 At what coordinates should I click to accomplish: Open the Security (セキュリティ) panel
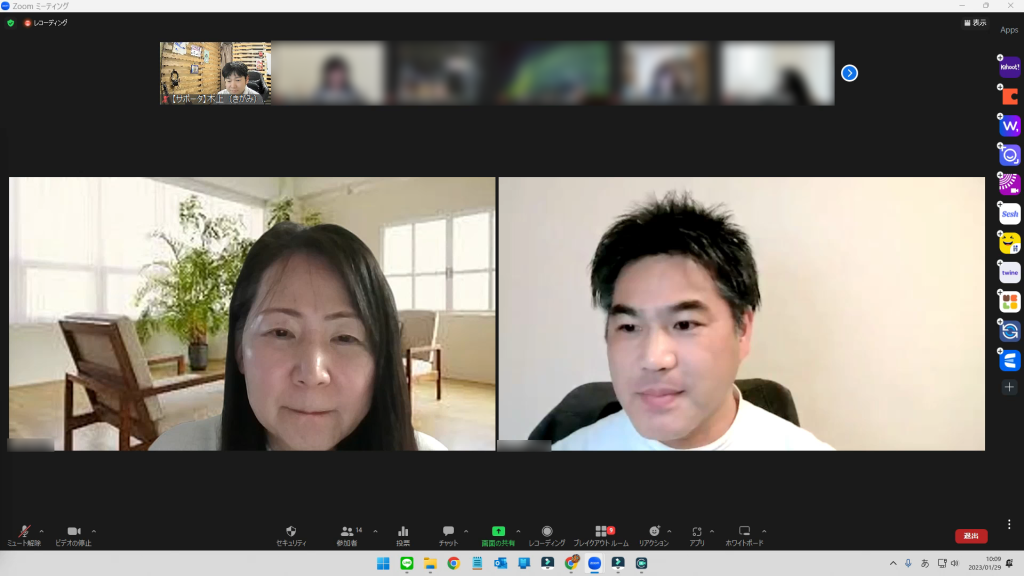point(291,535)
